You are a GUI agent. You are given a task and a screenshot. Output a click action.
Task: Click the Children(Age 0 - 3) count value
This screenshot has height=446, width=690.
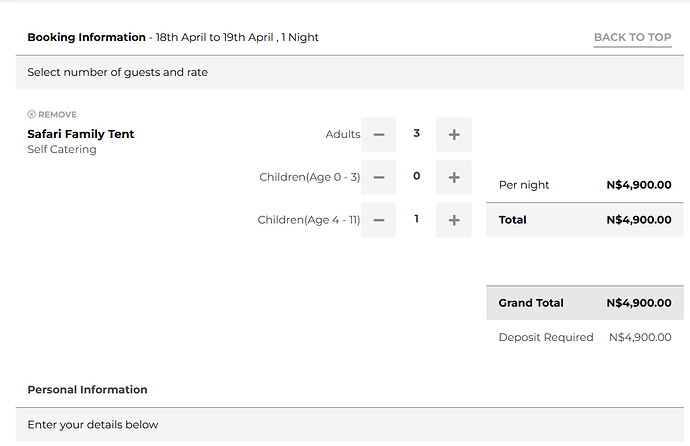click(x=416, y=176)
